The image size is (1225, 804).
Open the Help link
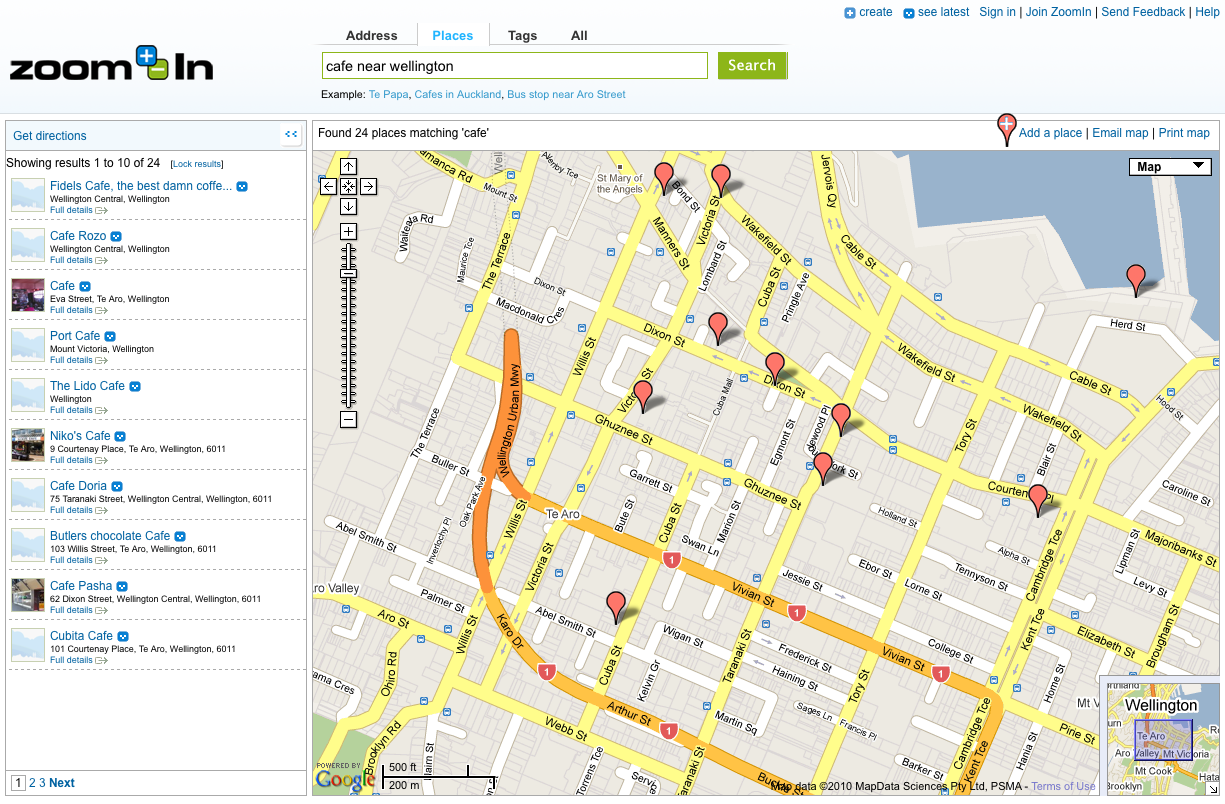click(1207, 12)
